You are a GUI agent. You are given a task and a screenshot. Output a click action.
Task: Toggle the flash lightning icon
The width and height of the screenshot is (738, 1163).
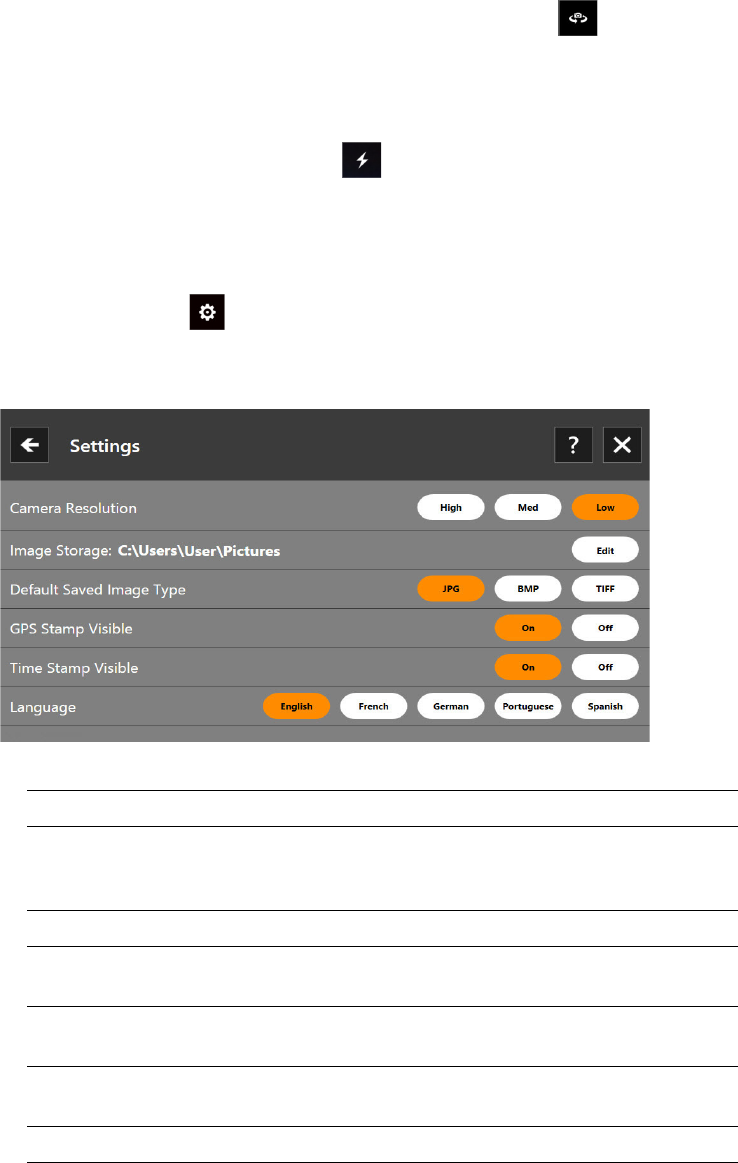(x=361, y=159)
